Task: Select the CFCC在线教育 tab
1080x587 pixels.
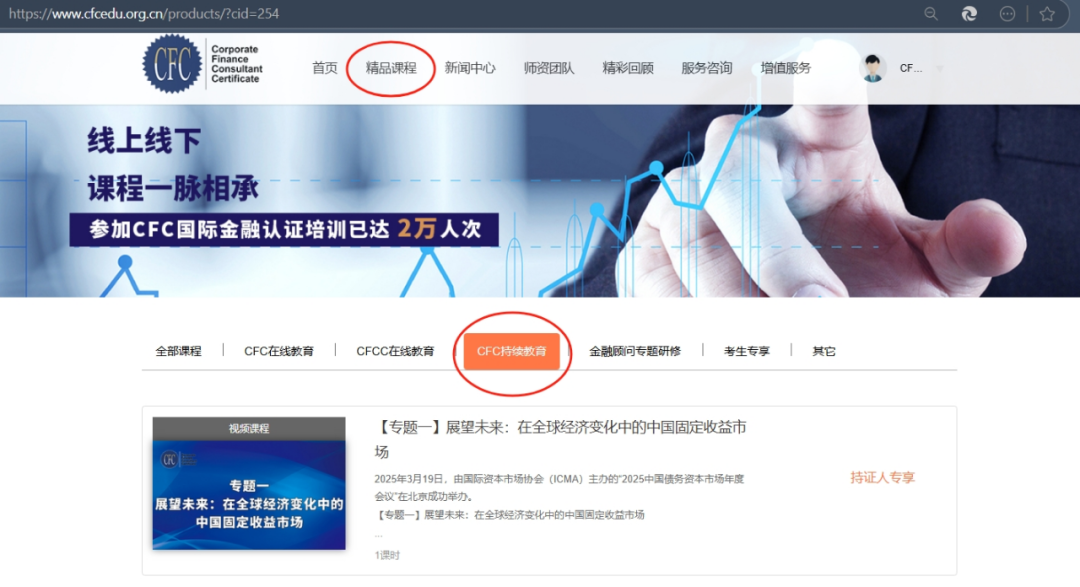Action: click(x=395, y=351)
